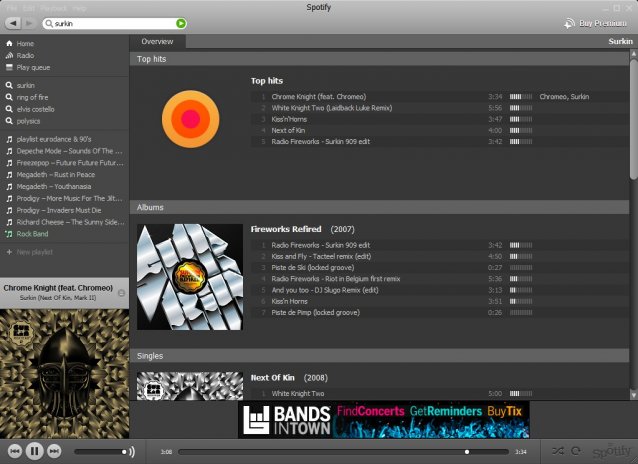The width and height of the screenshot is (638, 464).
Task: Open the File menu
Action: (x=12, y=8)
